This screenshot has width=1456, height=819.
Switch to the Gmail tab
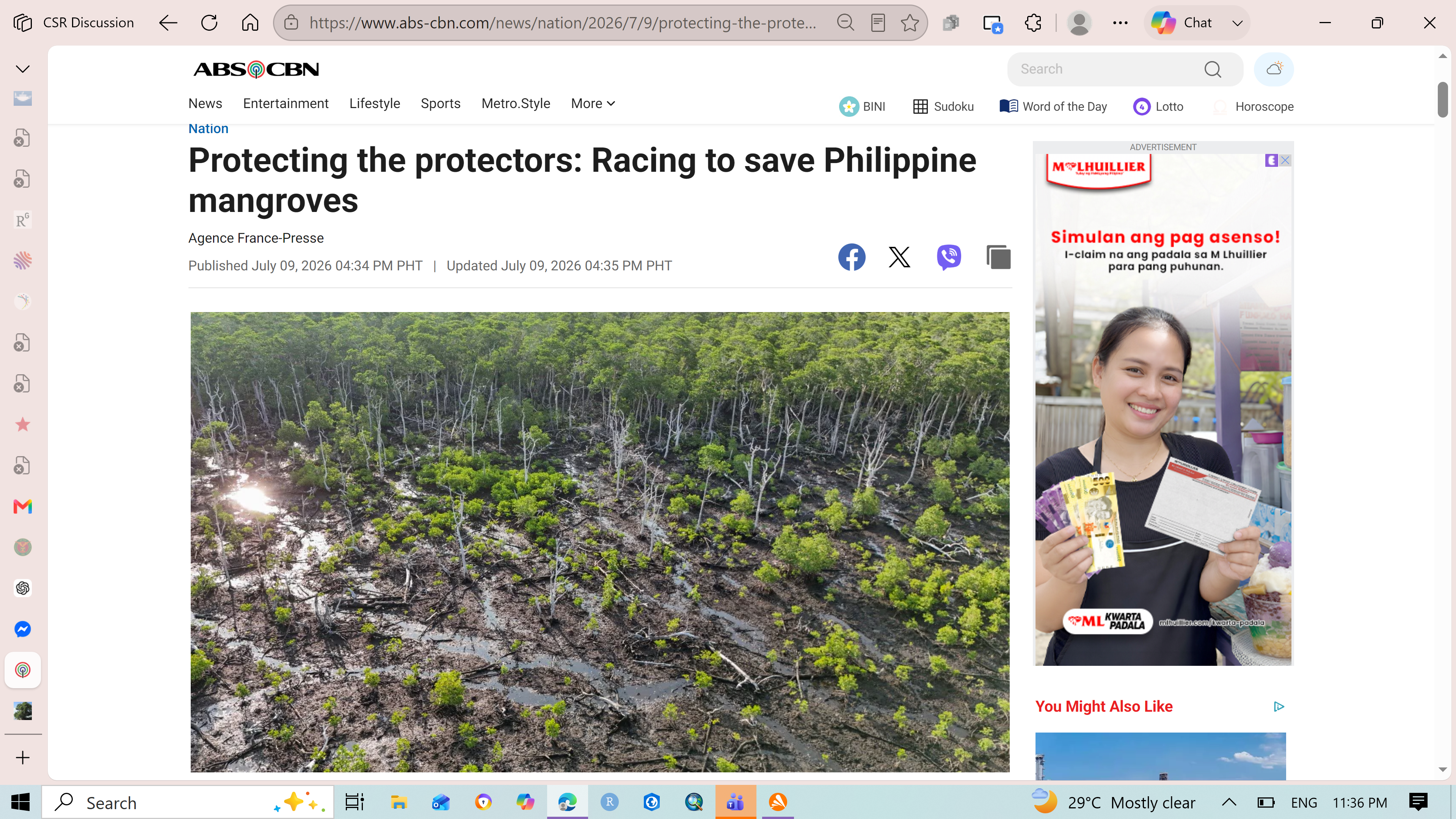pyautogui.click(x=23, y=507)
